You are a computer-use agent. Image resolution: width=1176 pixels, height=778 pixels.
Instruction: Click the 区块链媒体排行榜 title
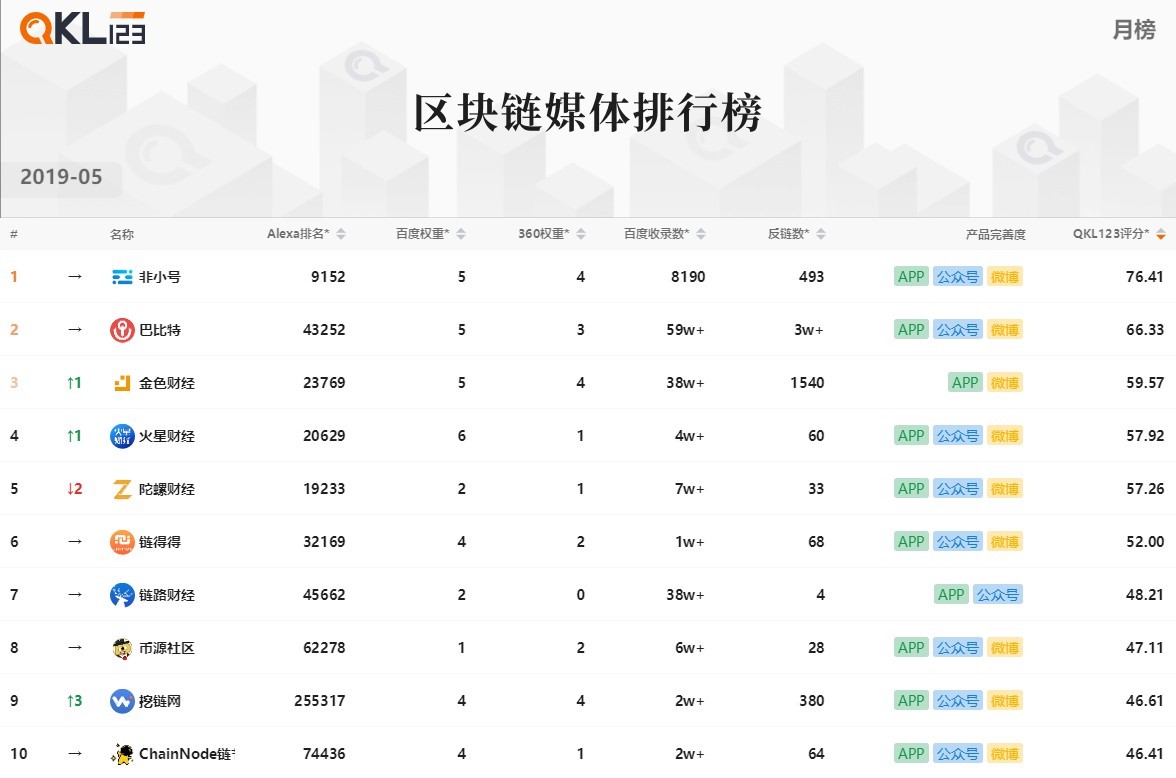588,113
